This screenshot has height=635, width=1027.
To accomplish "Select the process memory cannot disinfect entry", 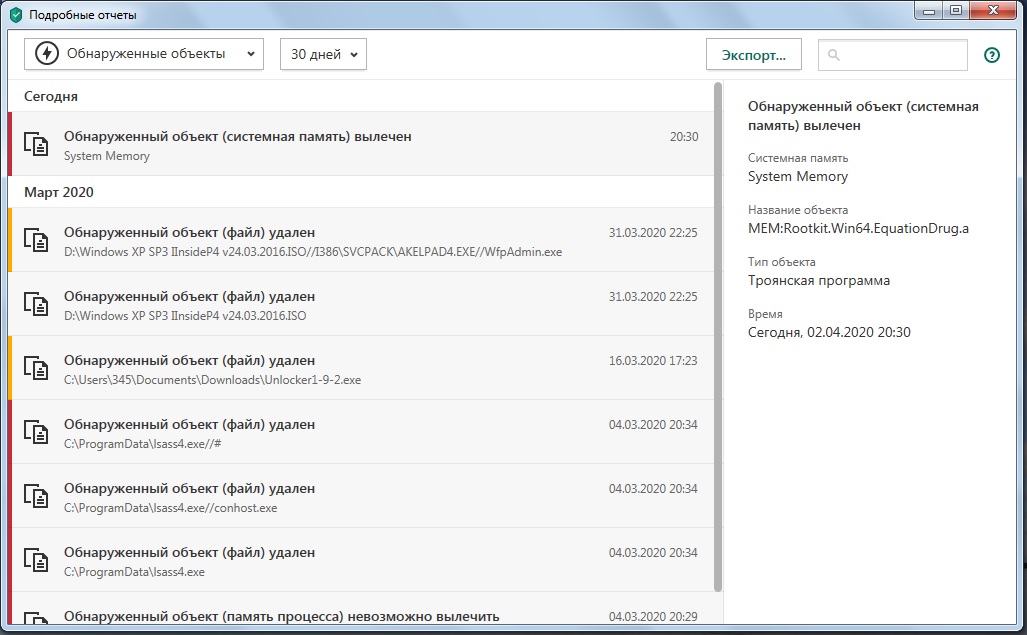I will [x=360, y=612].
